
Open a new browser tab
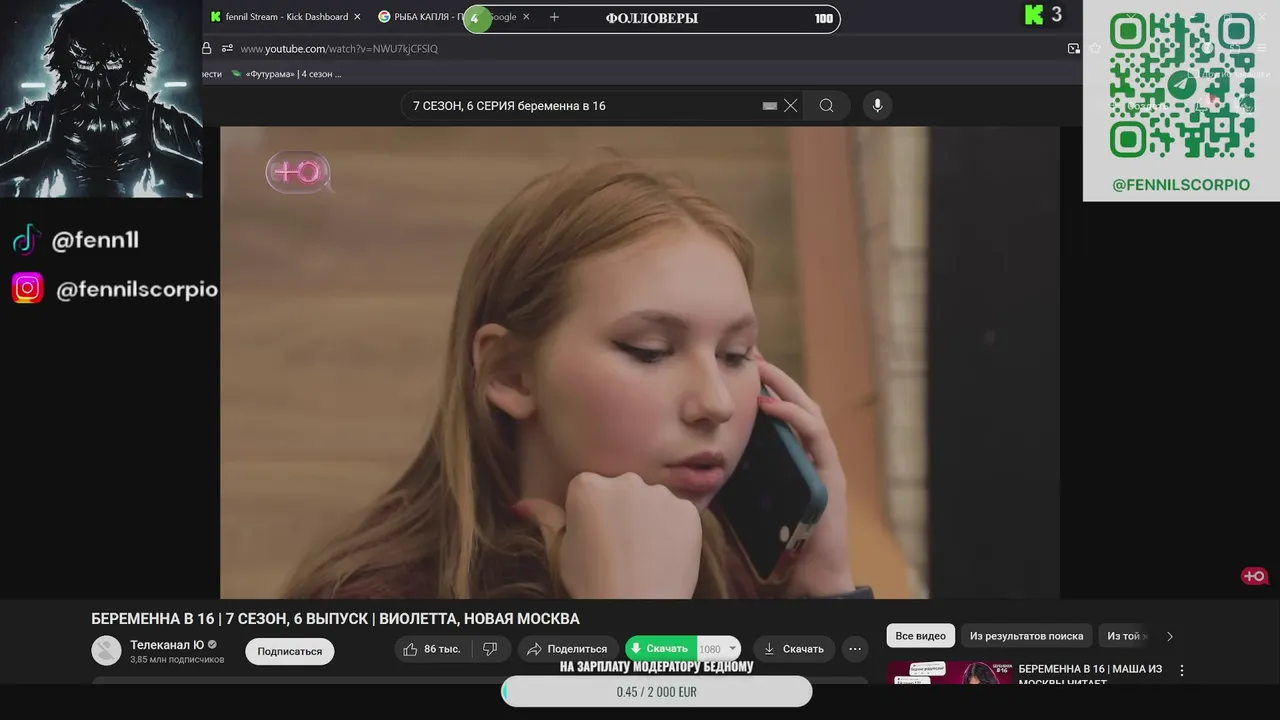(x=554, y=17)
